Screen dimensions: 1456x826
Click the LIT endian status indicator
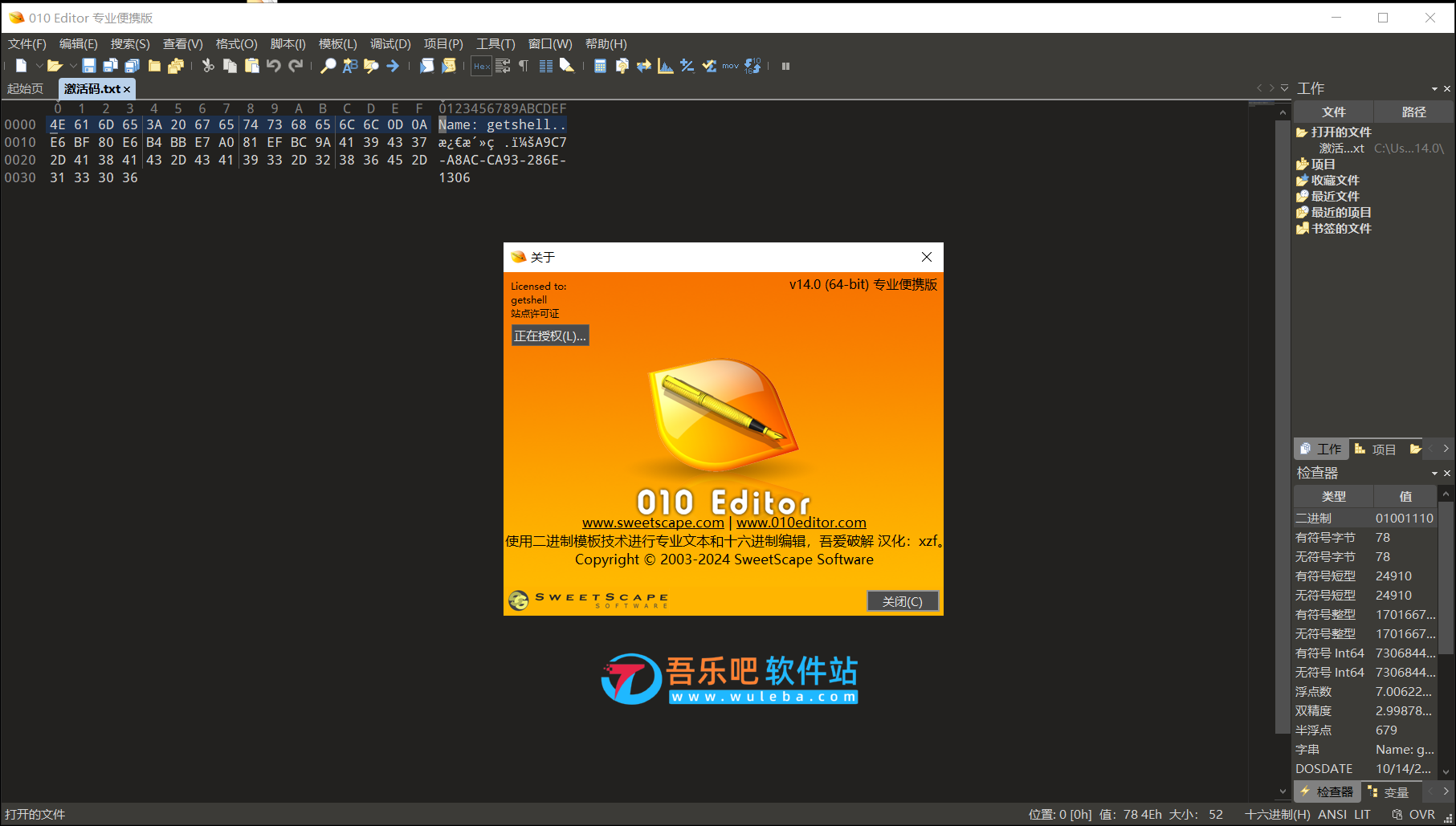pos(1362,814)
